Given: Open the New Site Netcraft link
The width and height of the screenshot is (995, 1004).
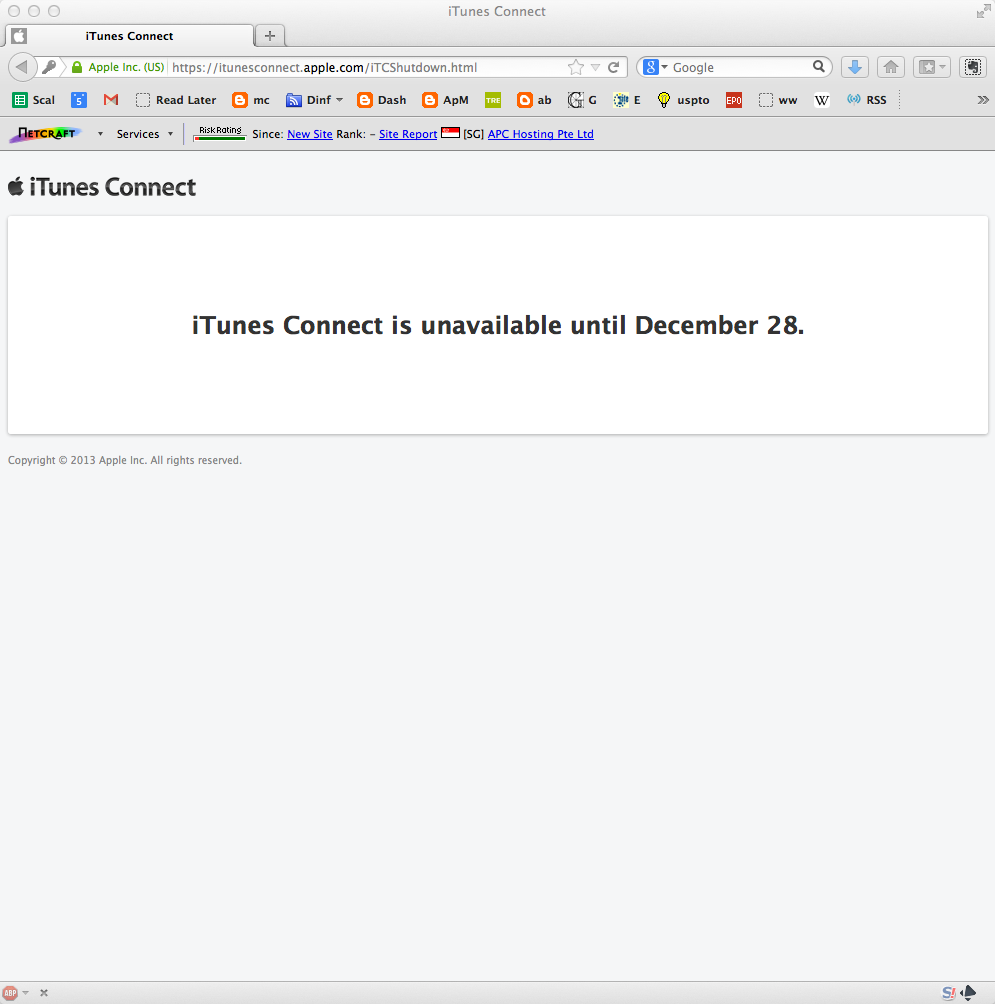Looking at the screenshot, I should (310, 134).
